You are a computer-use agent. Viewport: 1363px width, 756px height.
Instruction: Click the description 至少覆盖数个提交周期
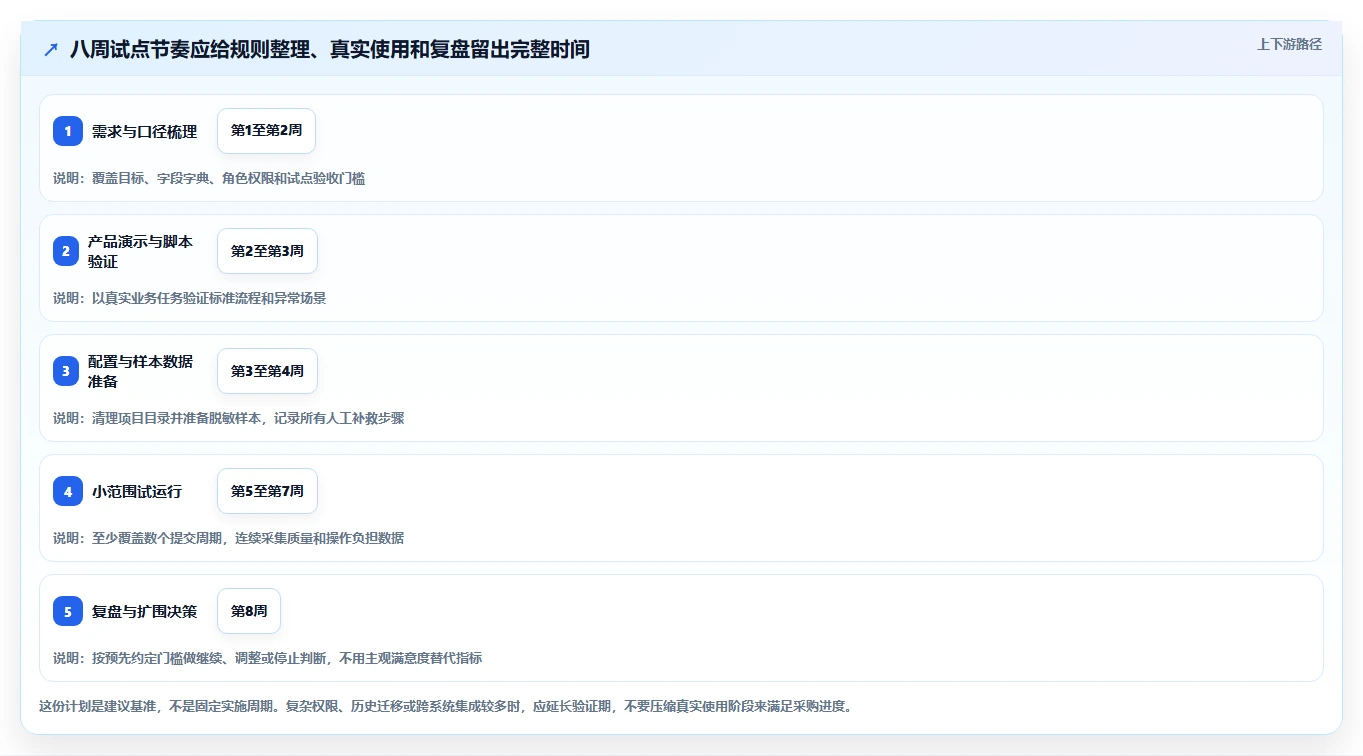coord(157,538)
